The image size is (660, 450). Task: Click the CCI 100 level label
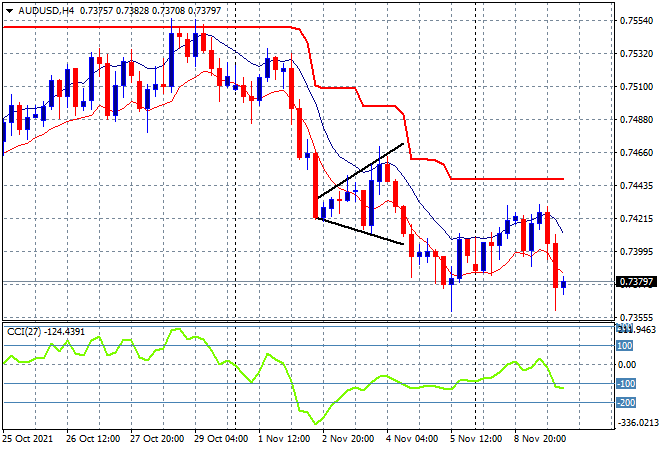(625, 346)
